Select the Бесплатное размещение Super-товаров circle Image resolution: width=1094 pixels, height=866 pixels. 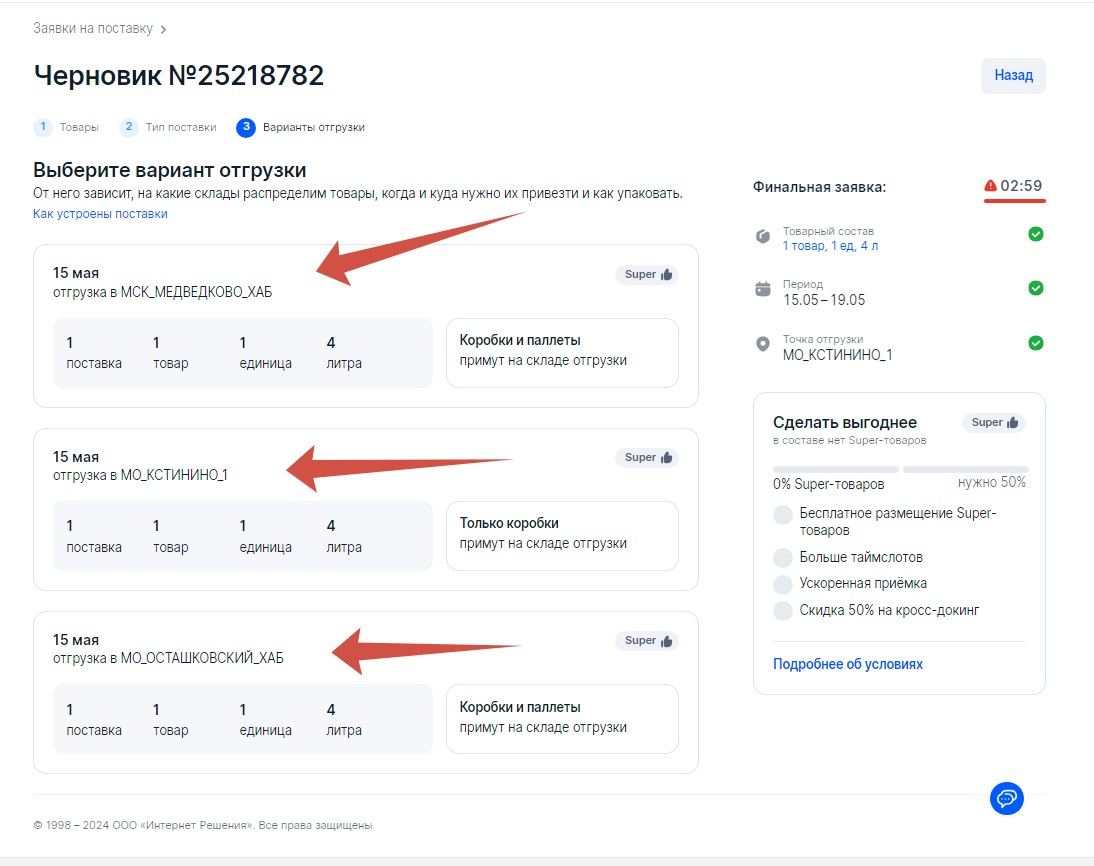[783, 514]
